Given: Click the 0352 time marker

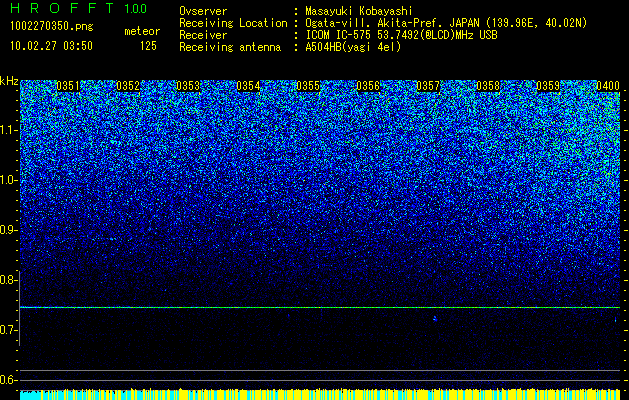Looking at the screenshot, I should coord(128,86).
